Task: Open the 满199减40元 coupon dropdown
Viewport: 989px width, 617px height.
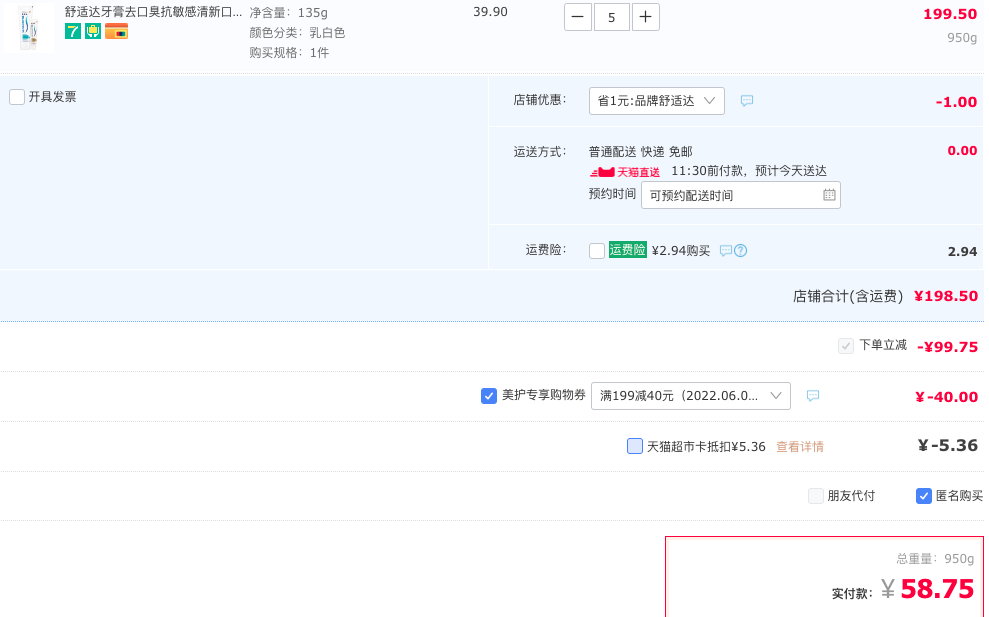Action: 691,396
